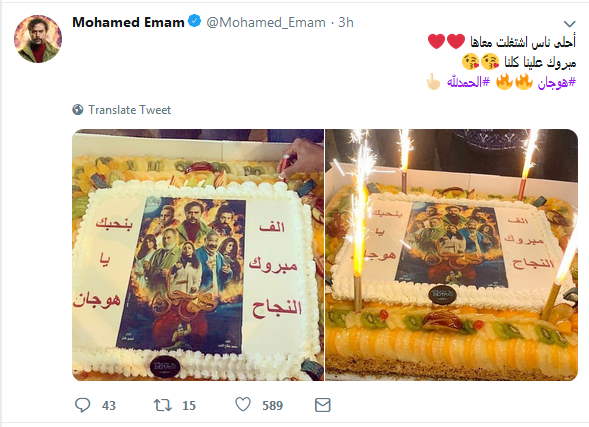Click the retweet arrows icon
This screenshot has width=589, height=427.
163,405
